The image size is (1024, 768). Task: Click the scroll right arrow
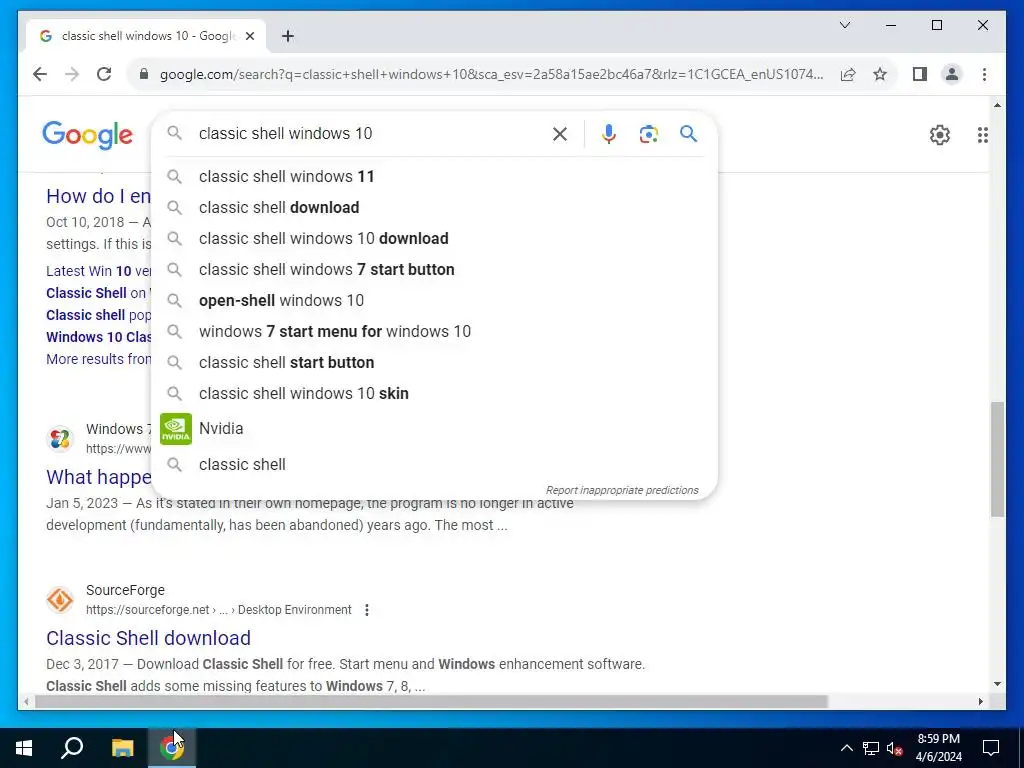click(x=980, y=701)
